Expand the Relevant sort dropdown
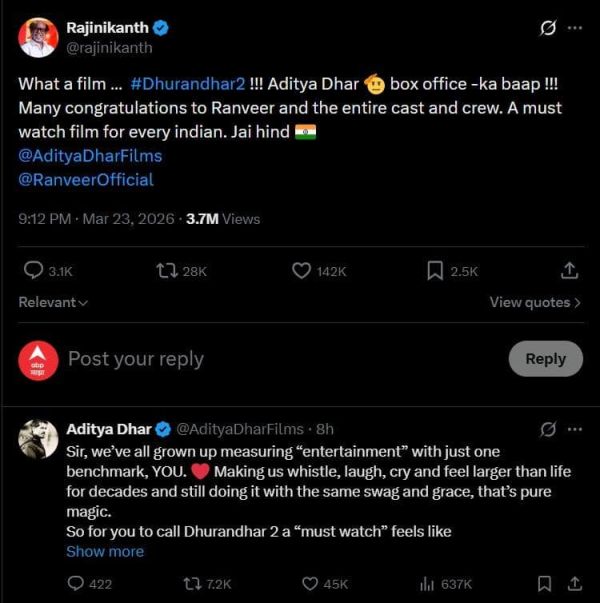The height and width of the screenshot is (603, 600). click(53, 303)
